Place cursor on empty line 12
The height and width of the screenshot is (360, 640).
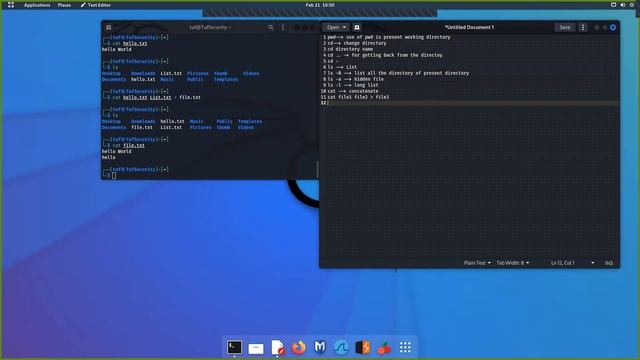pyautogui.click(x=473, y=103)
